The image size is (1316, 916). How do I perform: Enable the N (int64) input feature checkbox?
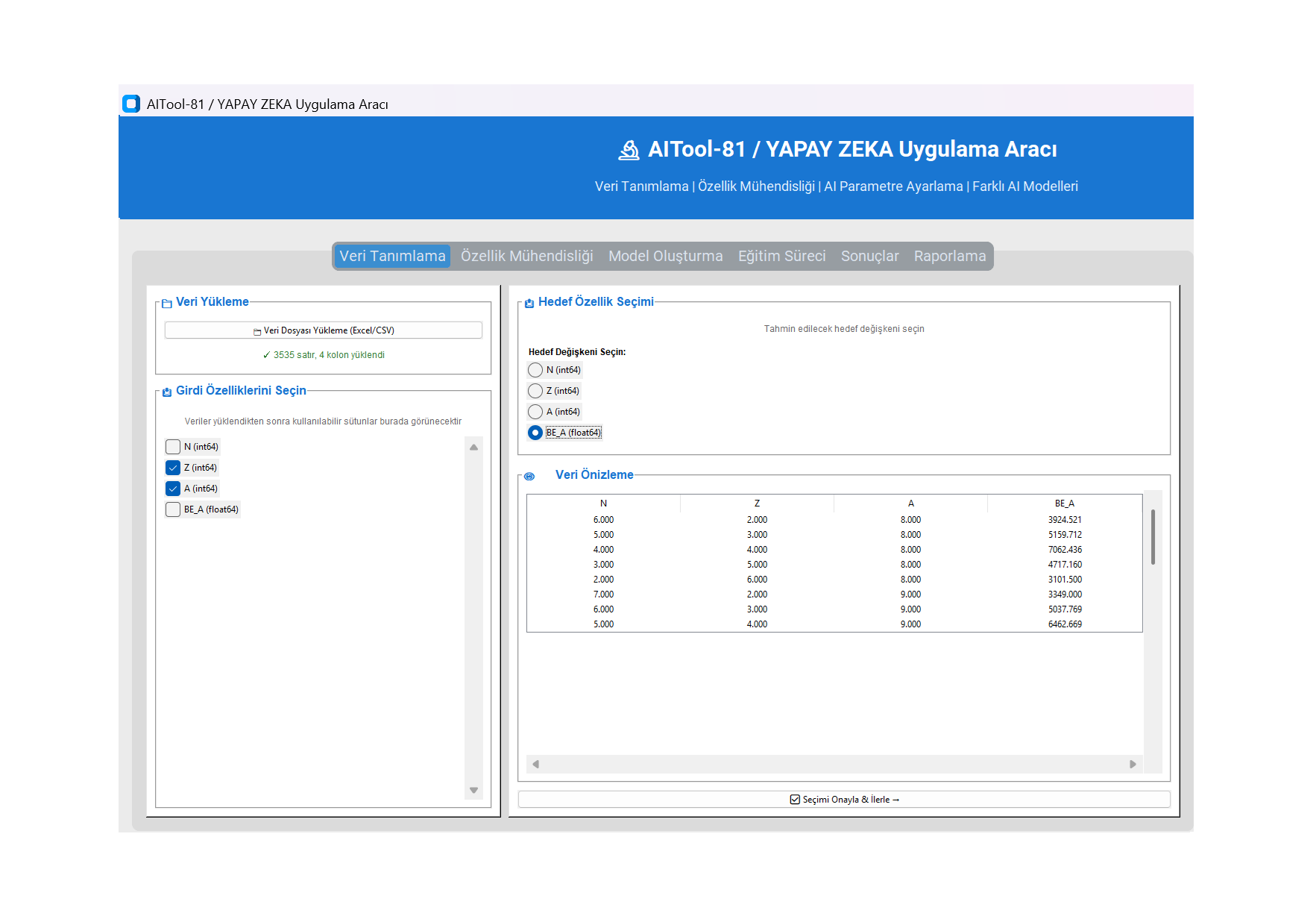173,447
